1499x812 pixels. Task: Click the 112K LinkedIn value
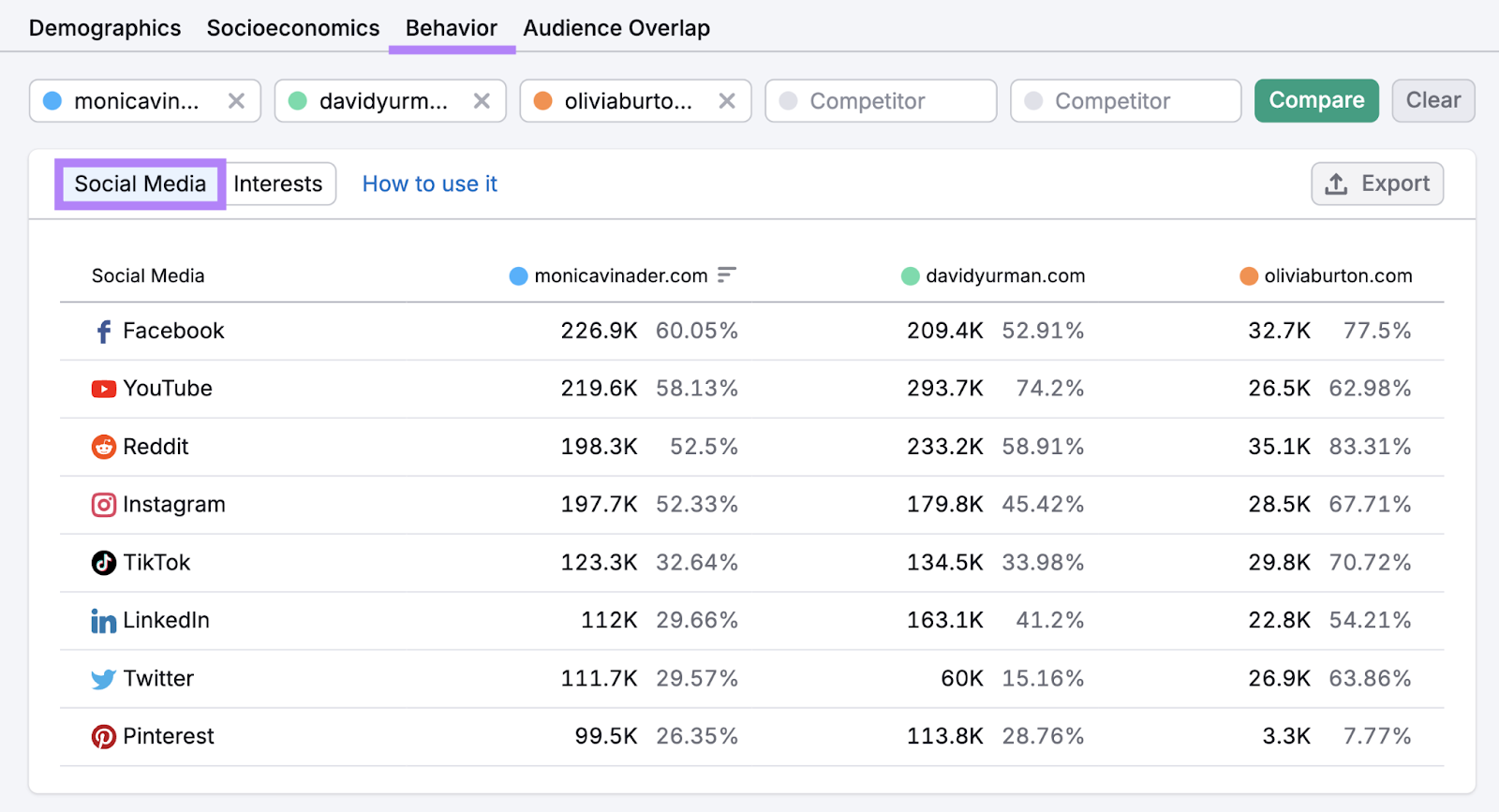609,620
